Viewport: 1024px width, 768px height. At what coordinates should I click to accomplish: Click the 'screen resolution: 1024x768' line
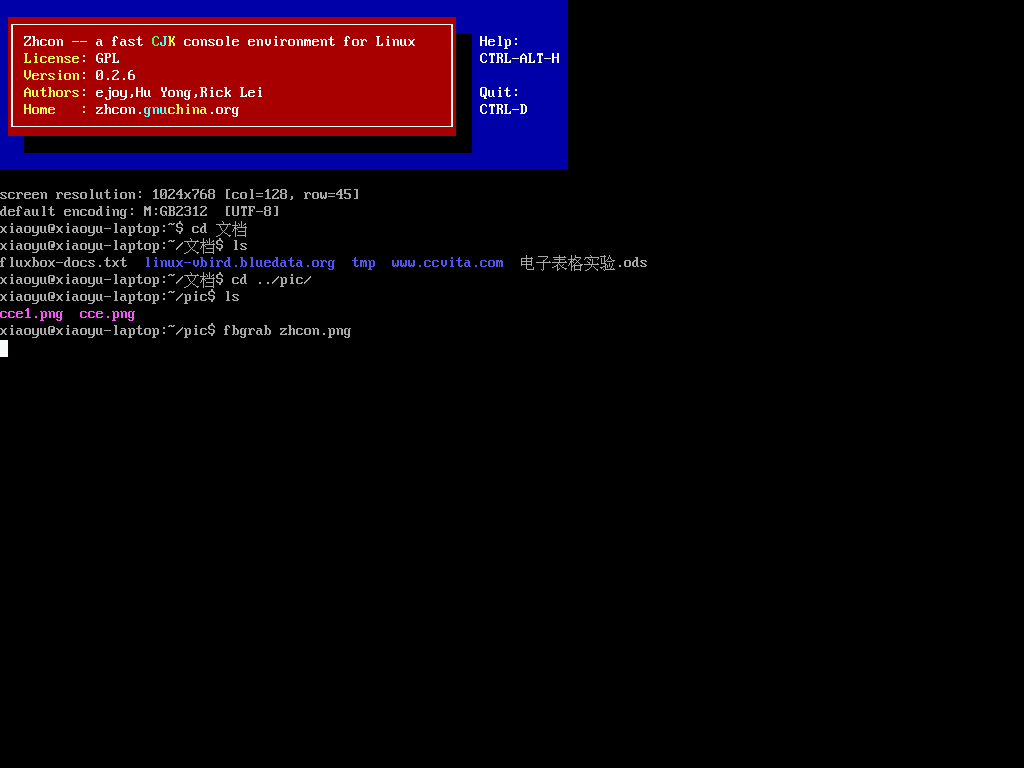[180, 195]
